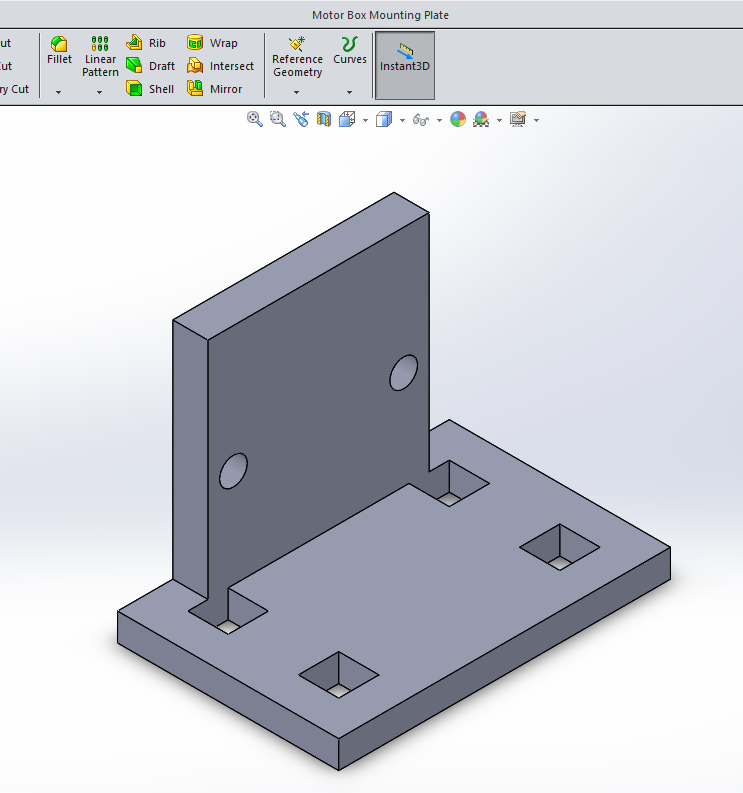Zoom to Fit from view toolbar
The height and width of the screenshot is (793, 743).
pyautogui.click(x=254, y=119)
